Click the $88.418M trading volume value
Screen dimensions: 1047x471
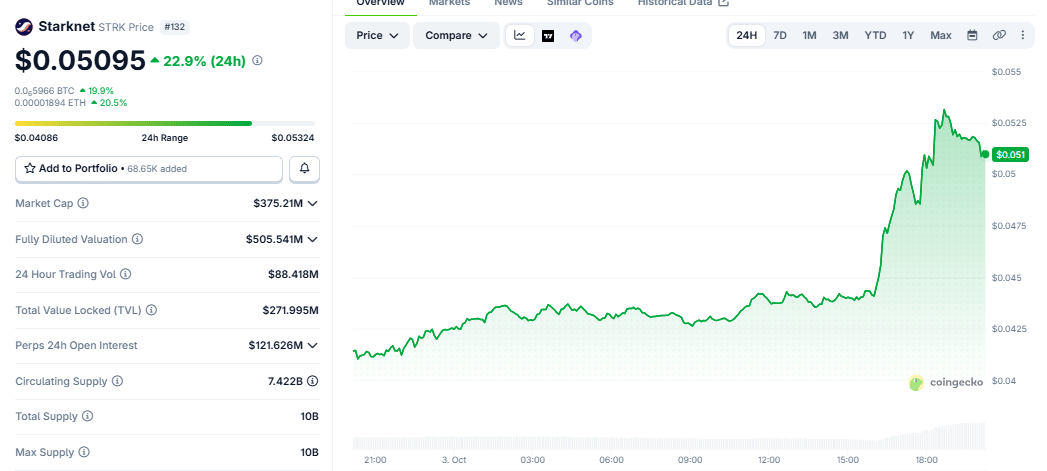coord(293,274)
